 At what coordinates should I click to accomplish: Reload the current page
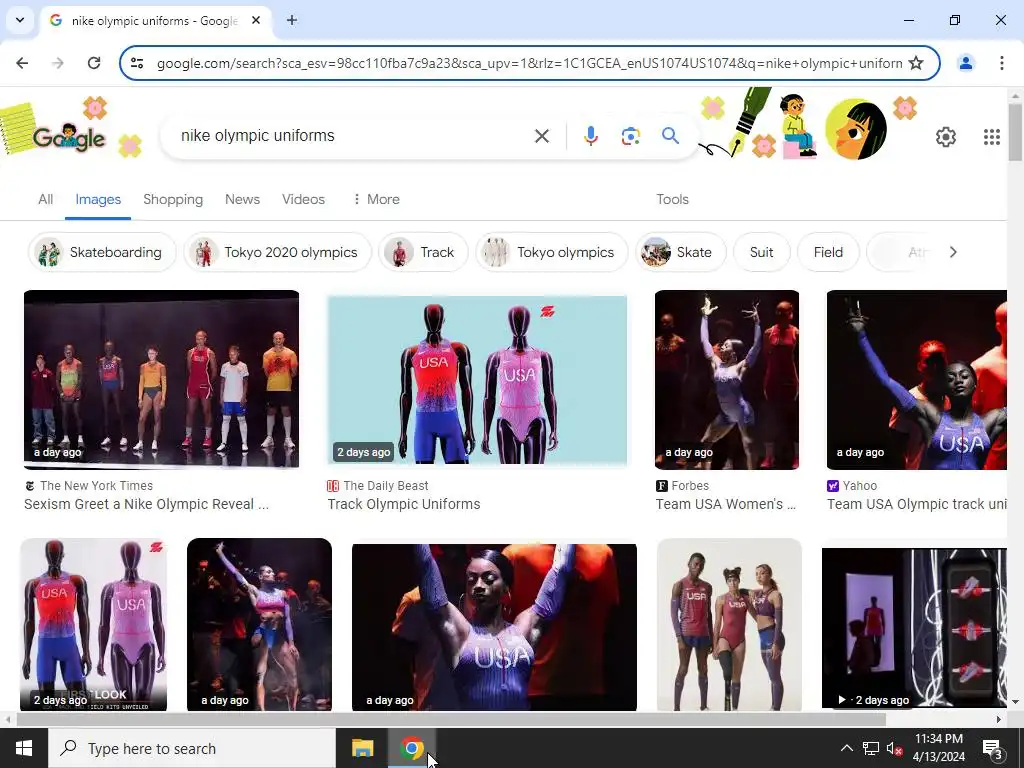[x=94, y=63]
